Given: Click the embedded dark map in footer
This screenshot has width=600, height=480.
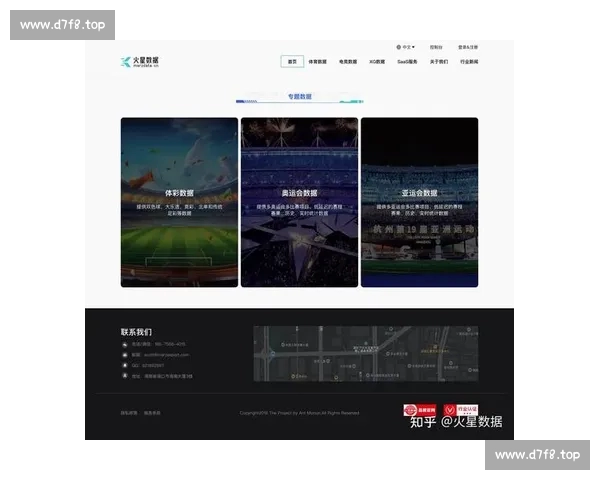Looking at the screenshot, I should [x=366, y=354].
